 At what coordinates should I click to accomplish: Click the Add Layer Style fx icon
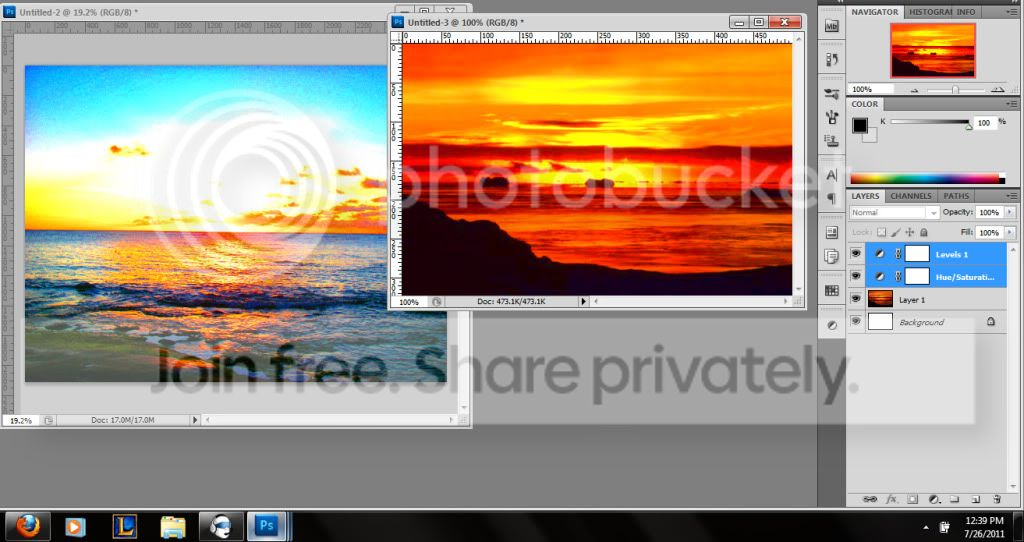[891, 499]
